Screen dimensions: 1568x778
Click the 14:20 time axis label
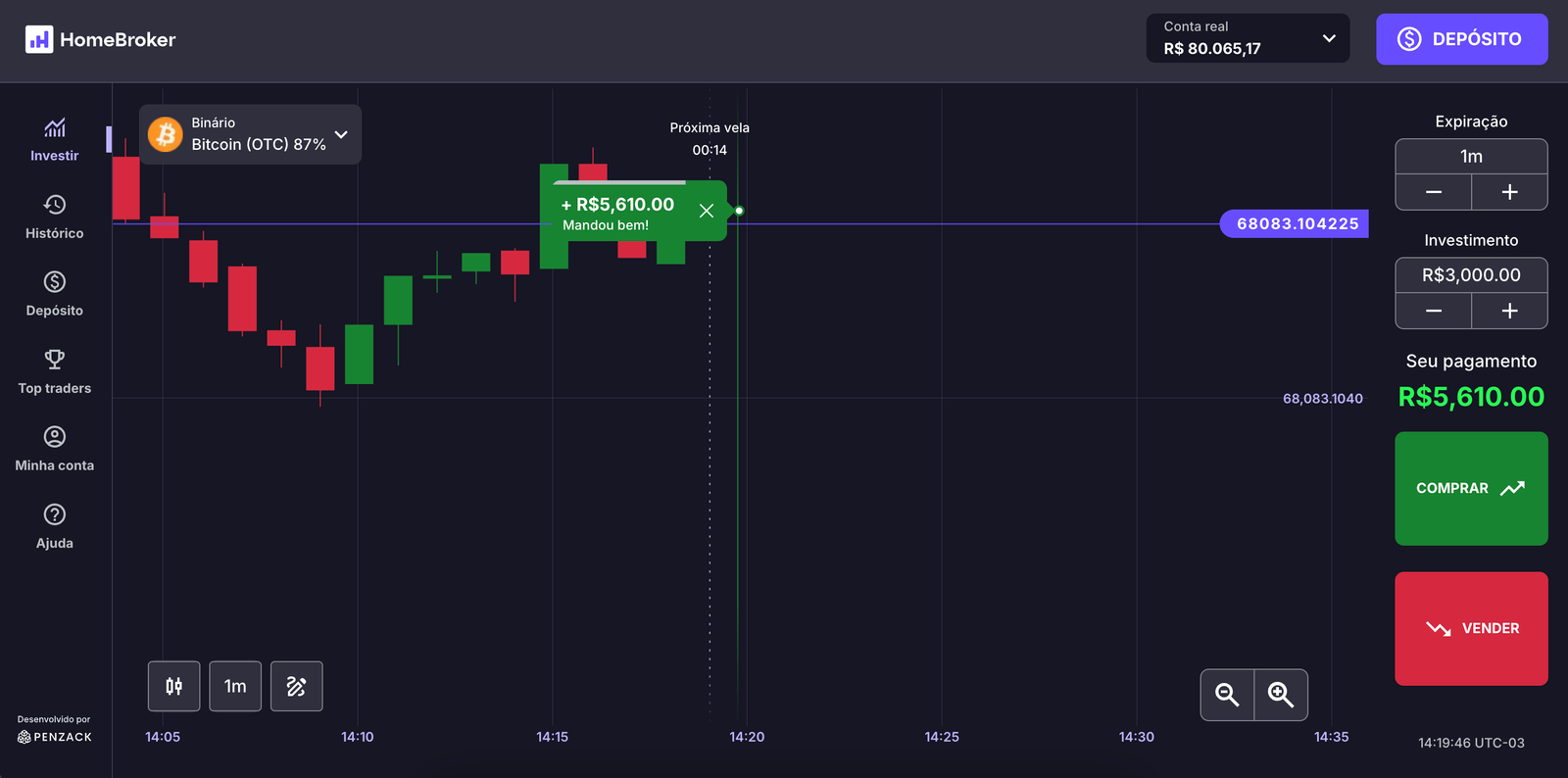click(x=747, y=737)
